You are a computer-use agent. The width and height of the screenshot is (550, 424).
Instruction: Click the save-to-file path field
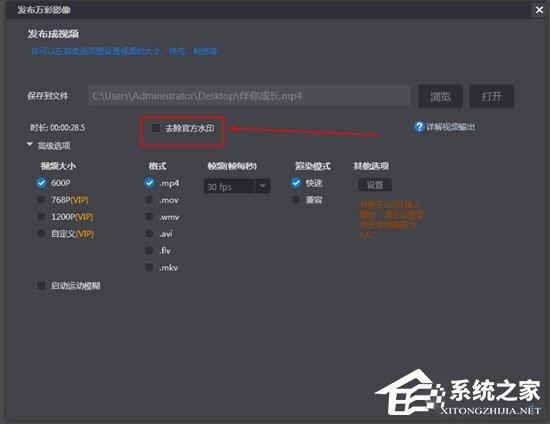249,96
